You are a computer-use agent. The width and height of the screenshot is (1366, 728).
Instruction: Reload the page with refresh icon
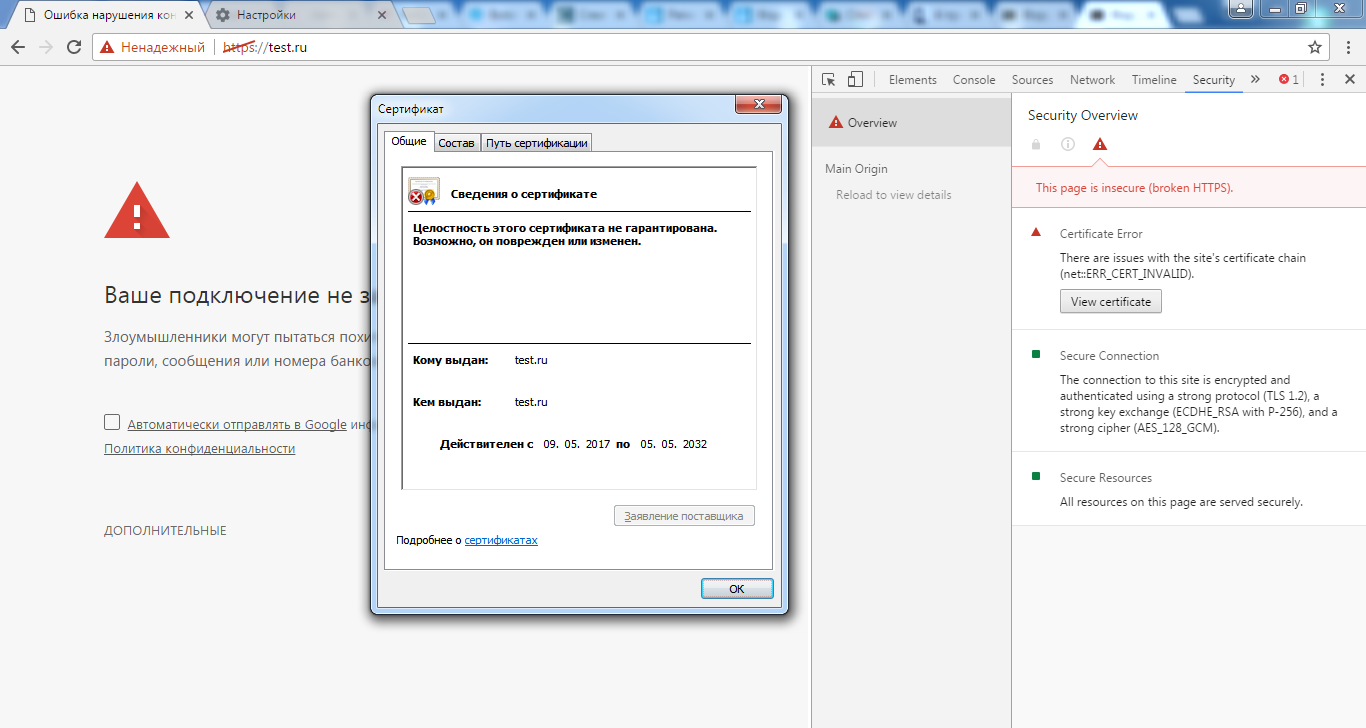74,47
